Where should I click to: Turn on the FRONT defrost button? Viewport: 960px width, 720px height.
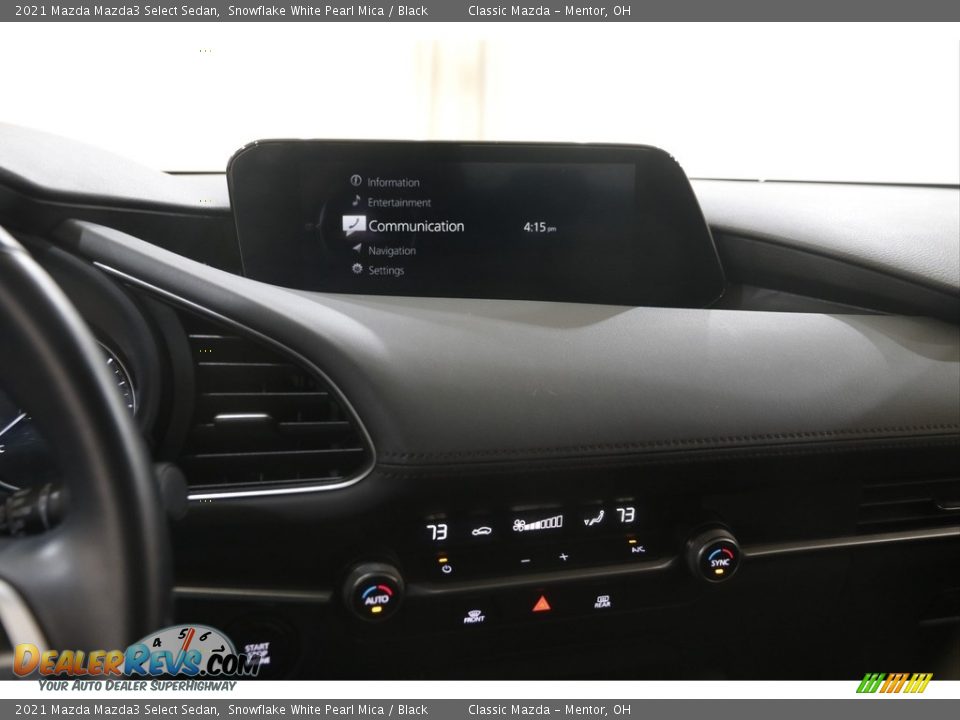click(474, 616)
